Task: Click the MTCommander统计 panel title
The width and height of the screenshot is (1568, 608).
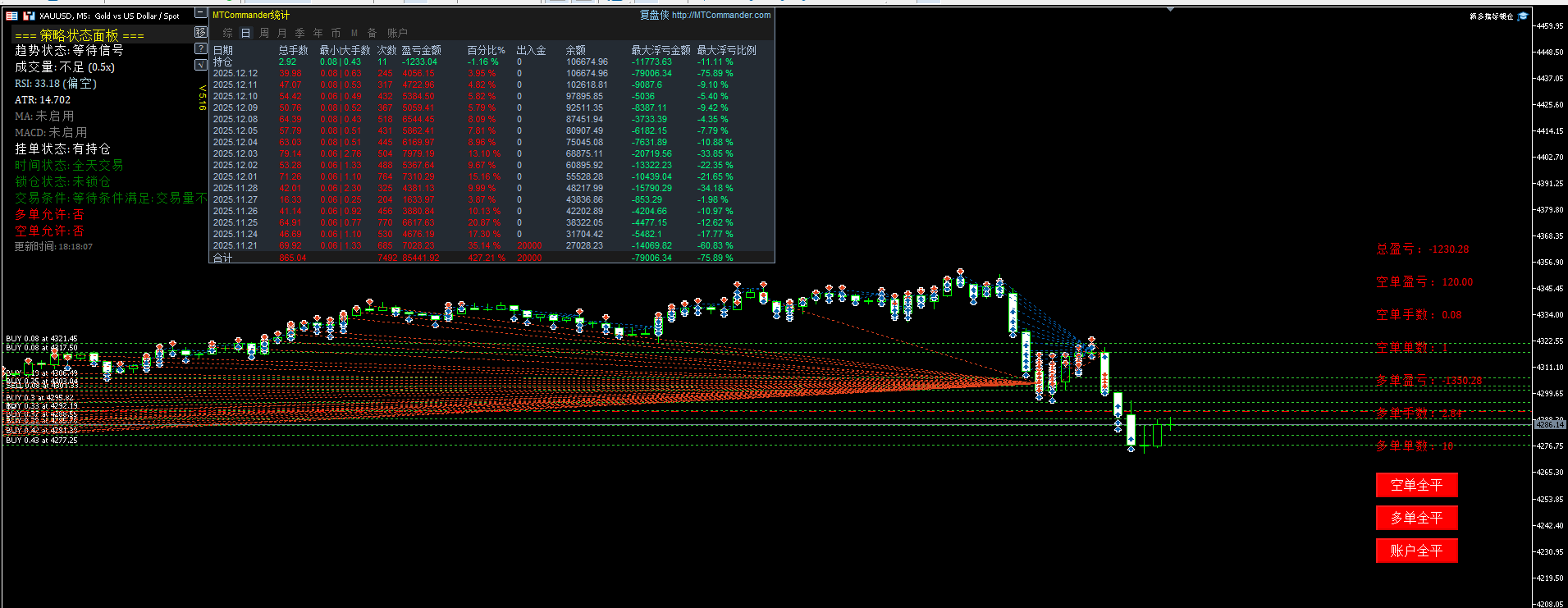Action: click(251, 15)
